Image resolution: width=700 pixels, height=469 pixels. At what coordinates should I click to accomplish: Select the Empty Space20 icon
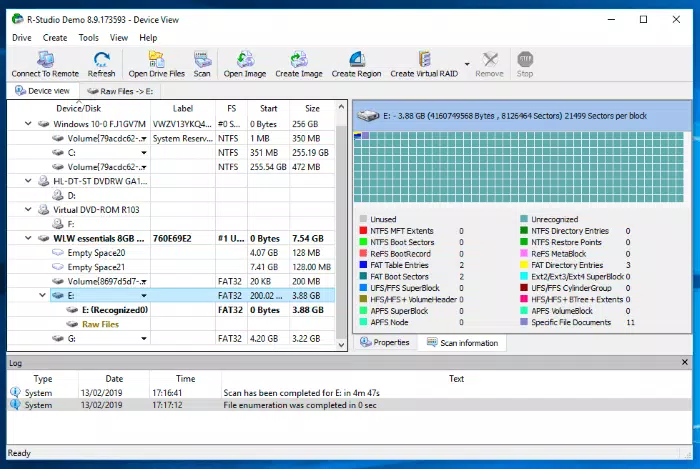pyautogui.click(x=58, y=253)
